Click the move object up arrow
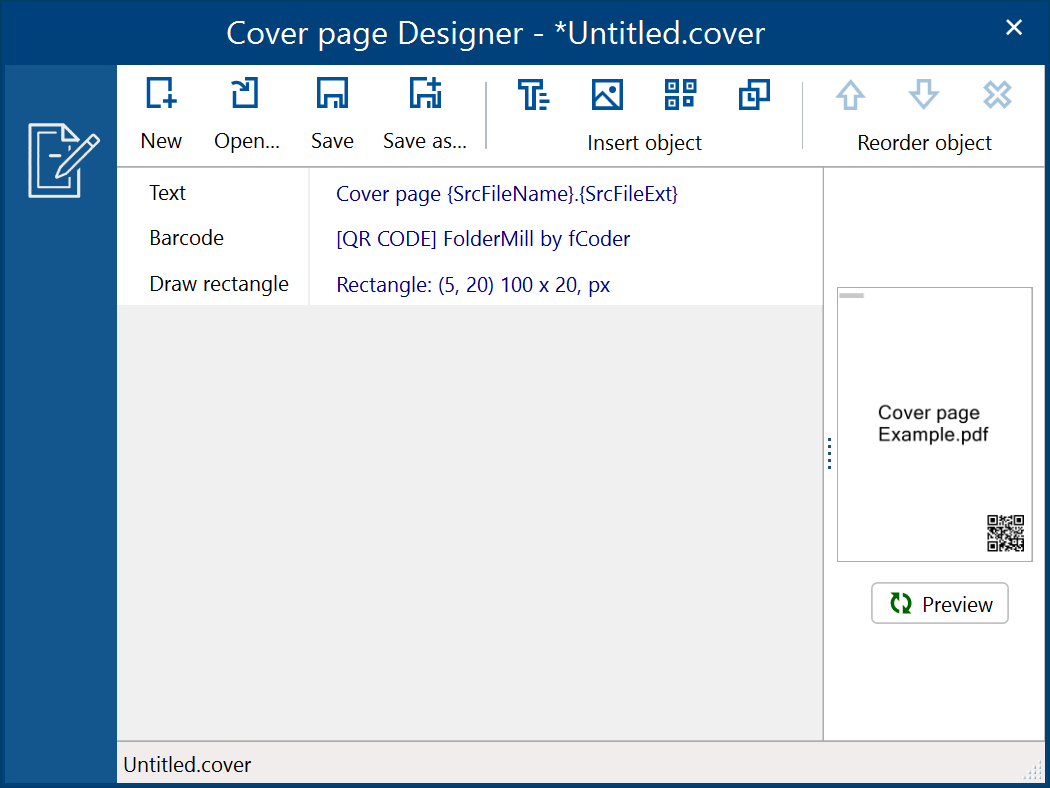Image resolution: width=1050 pixels, height=788 pixels. pyautogui.click(x=850, y=95)
